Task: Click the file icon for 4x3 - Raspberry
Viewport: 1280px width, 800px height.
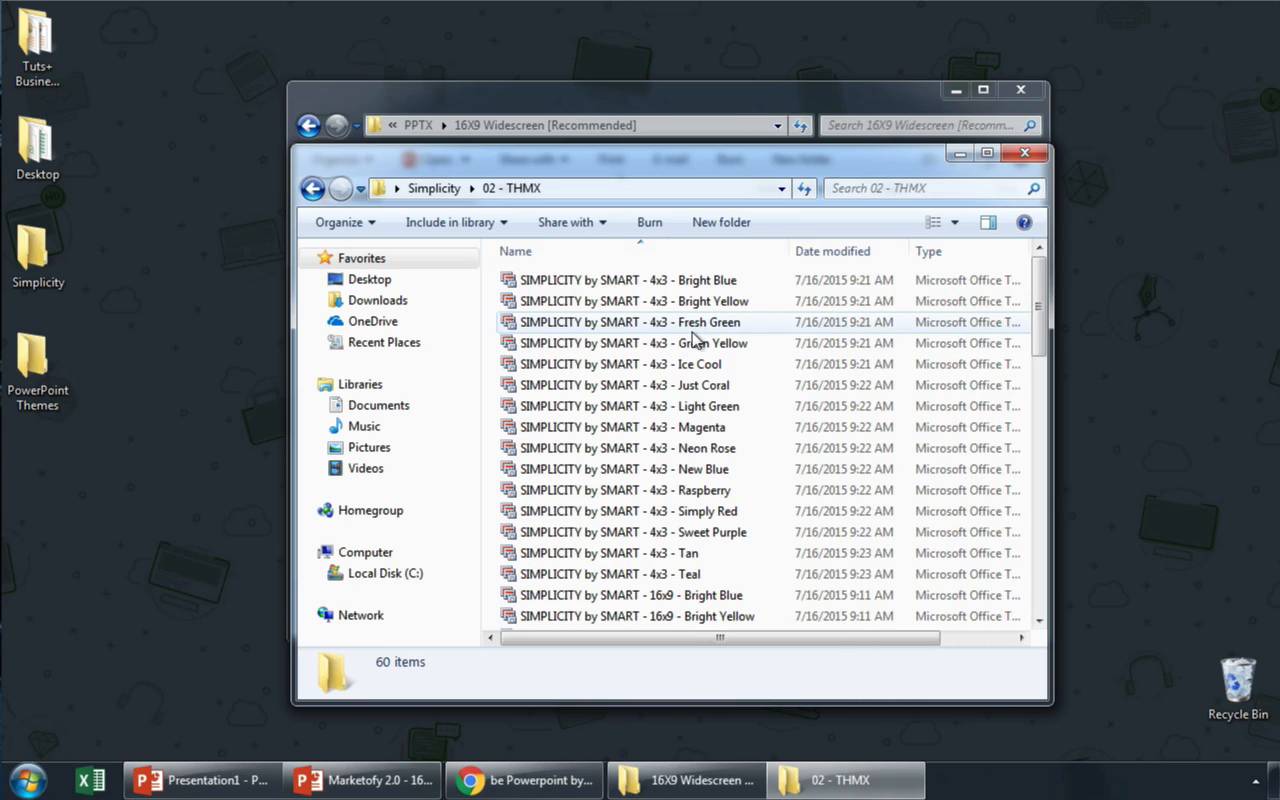Action: [x=508, y=490]
